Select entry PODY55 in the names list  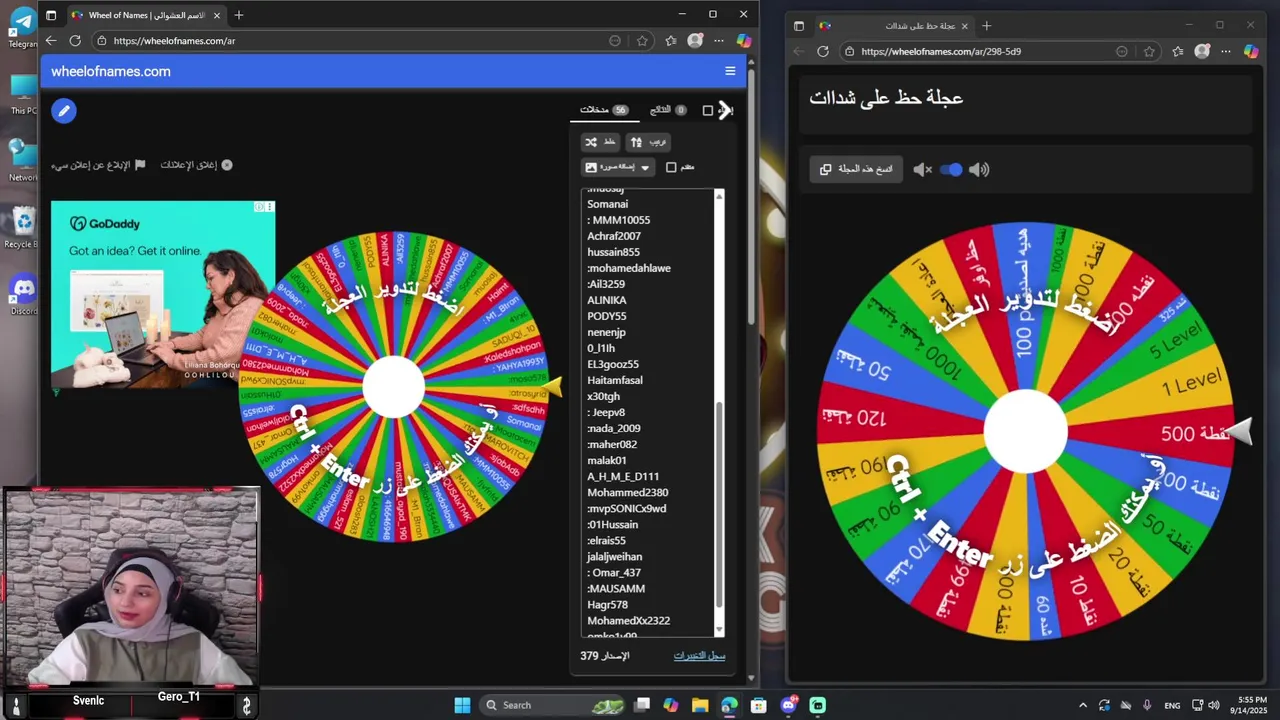click(607, 316)
